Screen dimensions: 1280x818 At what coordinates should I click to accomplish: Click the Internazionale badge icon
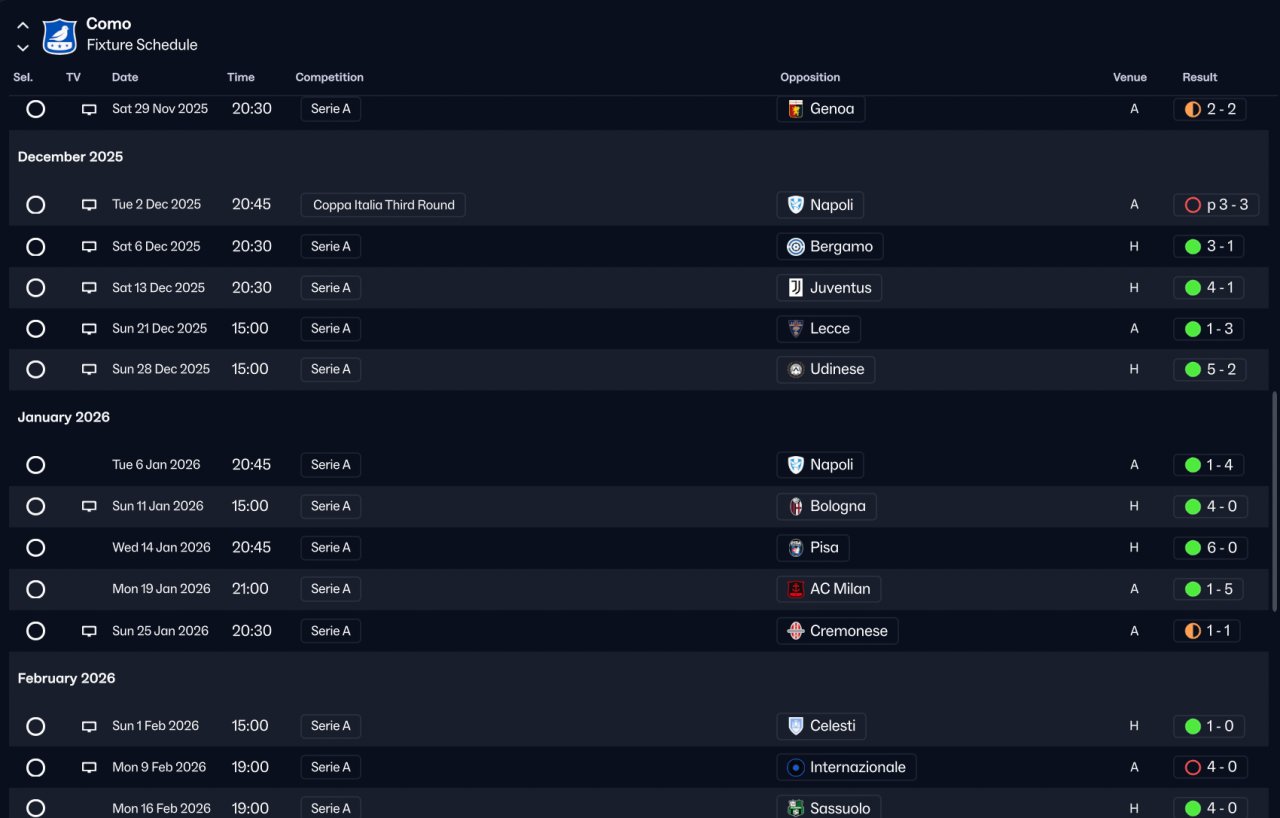(x=796, y=768)
